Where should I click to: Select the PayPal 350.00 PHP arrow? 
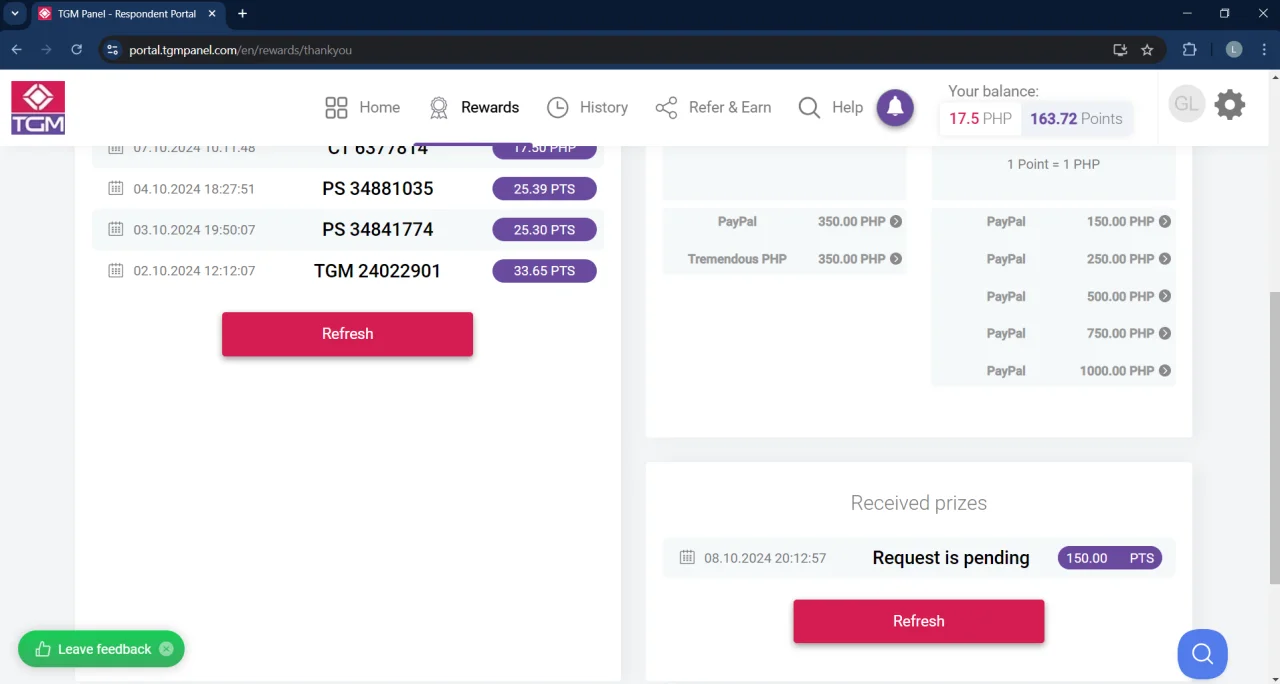click(896, 222)
